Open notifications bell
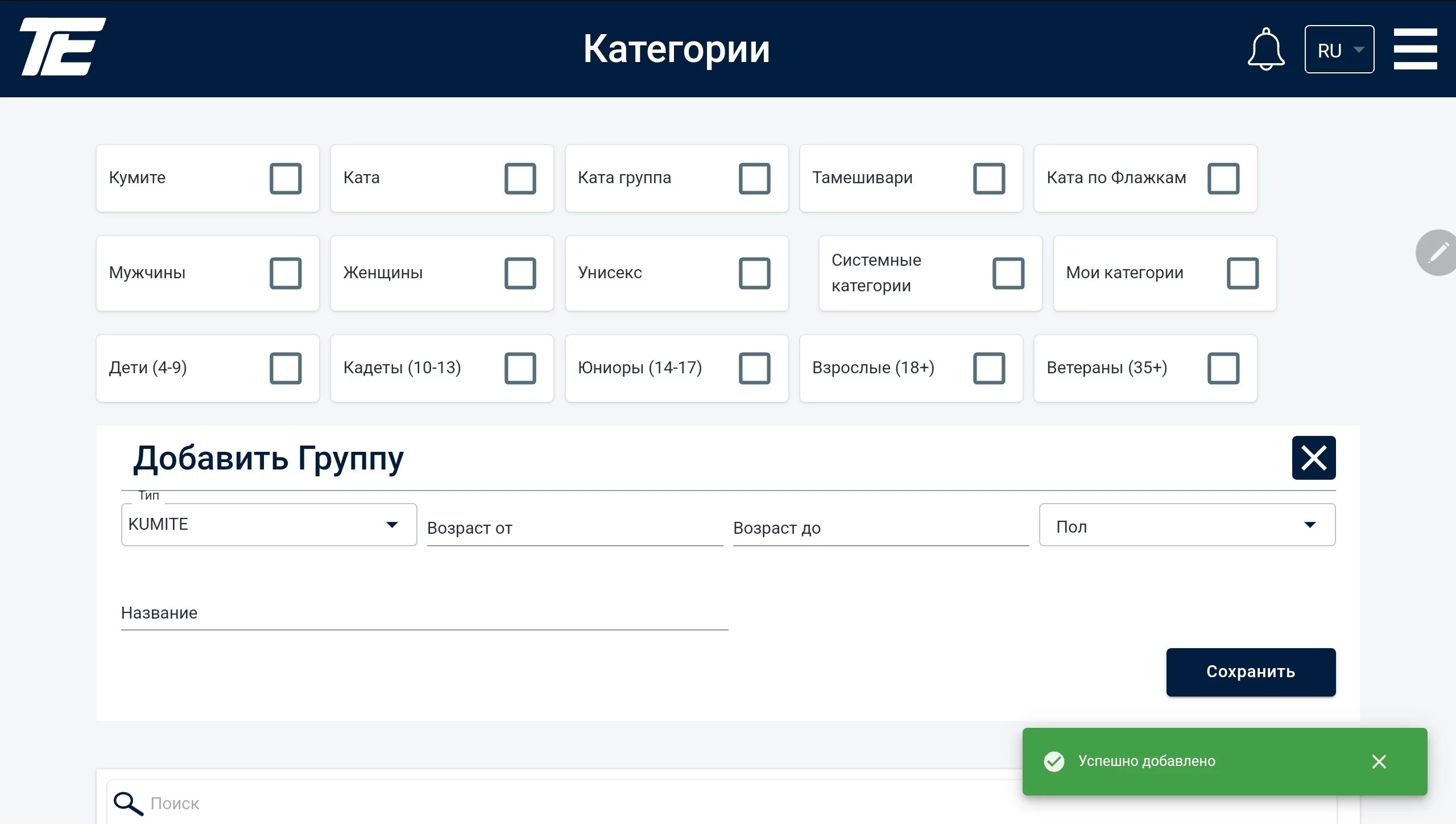1456x824 pixels. click(x=1266, y=49)
